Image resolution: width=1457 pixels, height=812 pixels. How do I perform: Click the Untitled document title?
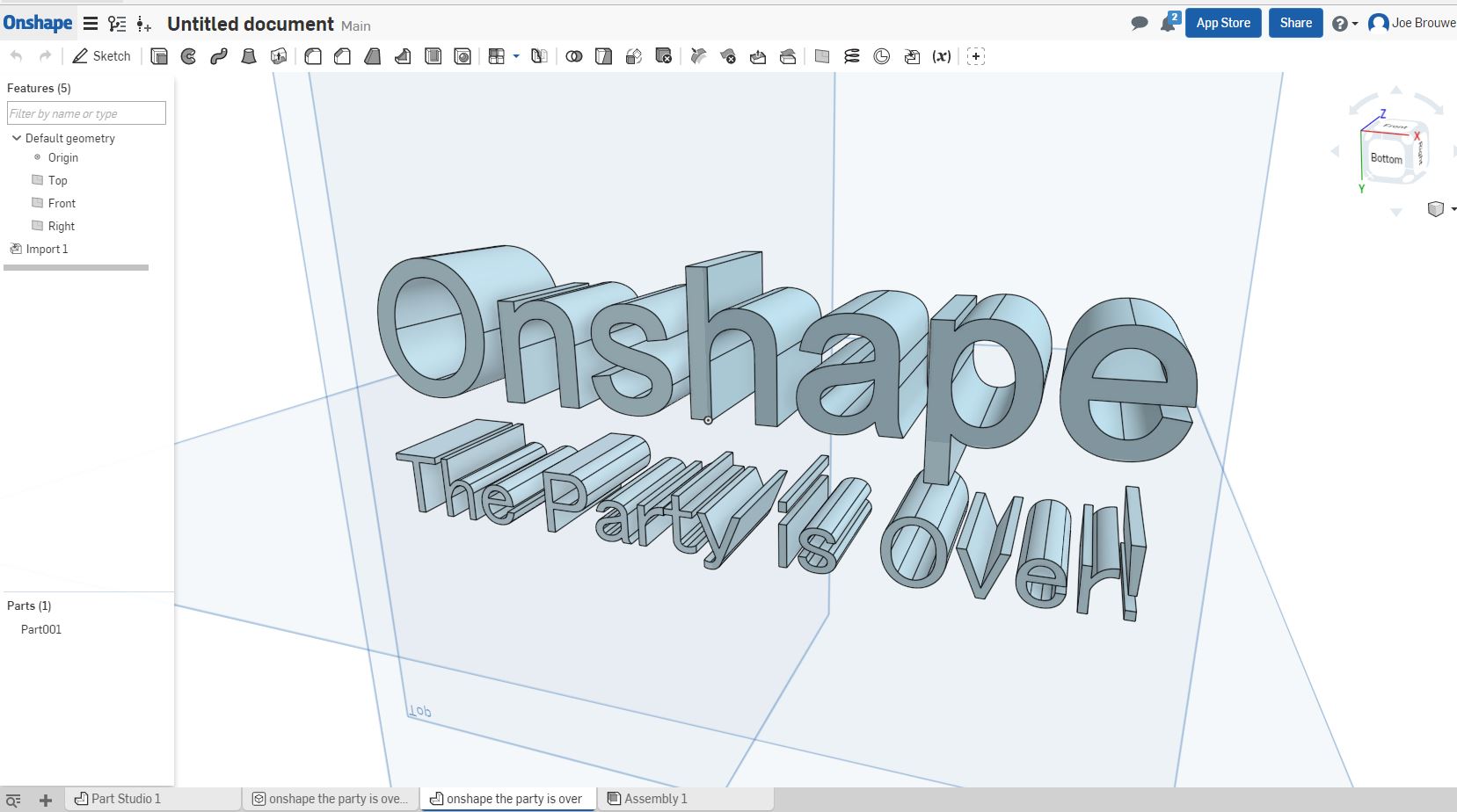tap(251, 24)
